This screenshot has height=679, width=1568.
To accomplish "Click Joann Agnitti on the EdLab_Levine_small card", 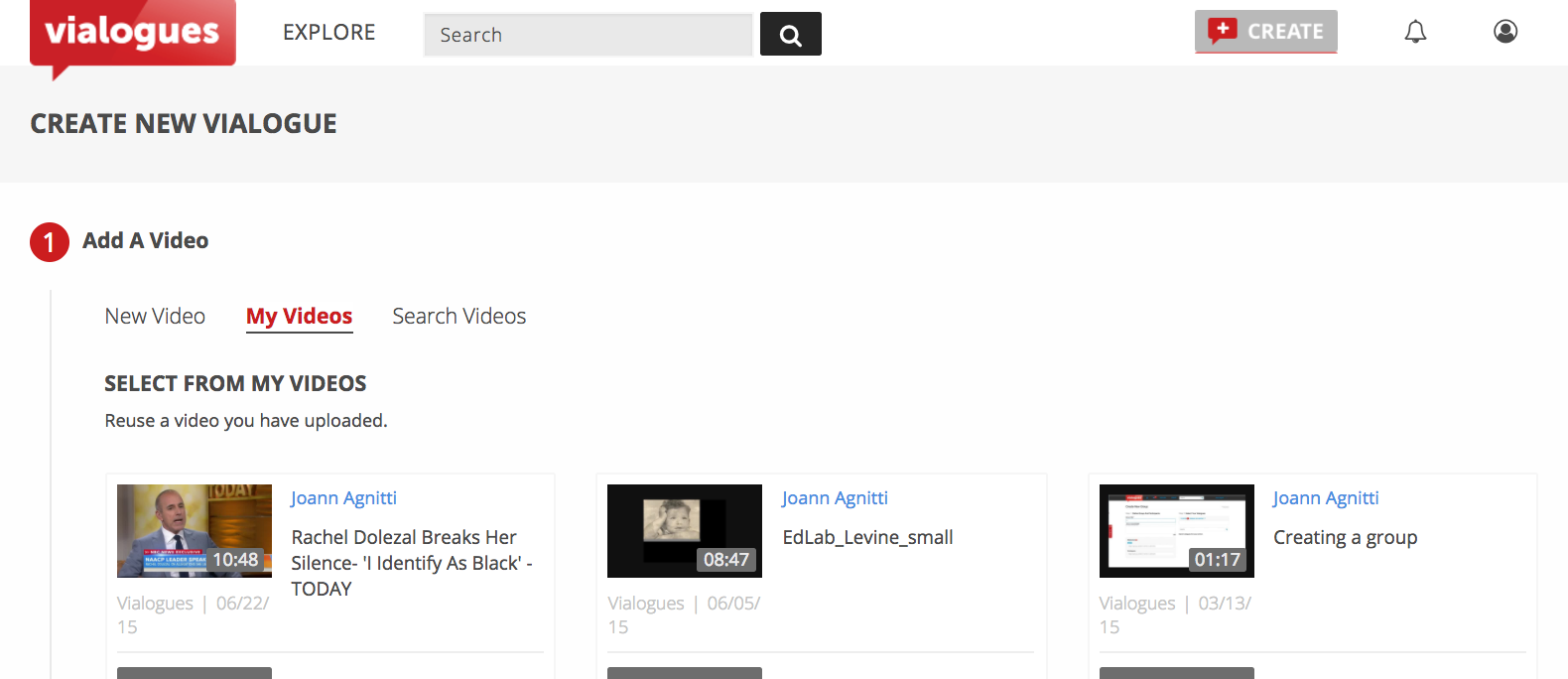I will point(835,498).
